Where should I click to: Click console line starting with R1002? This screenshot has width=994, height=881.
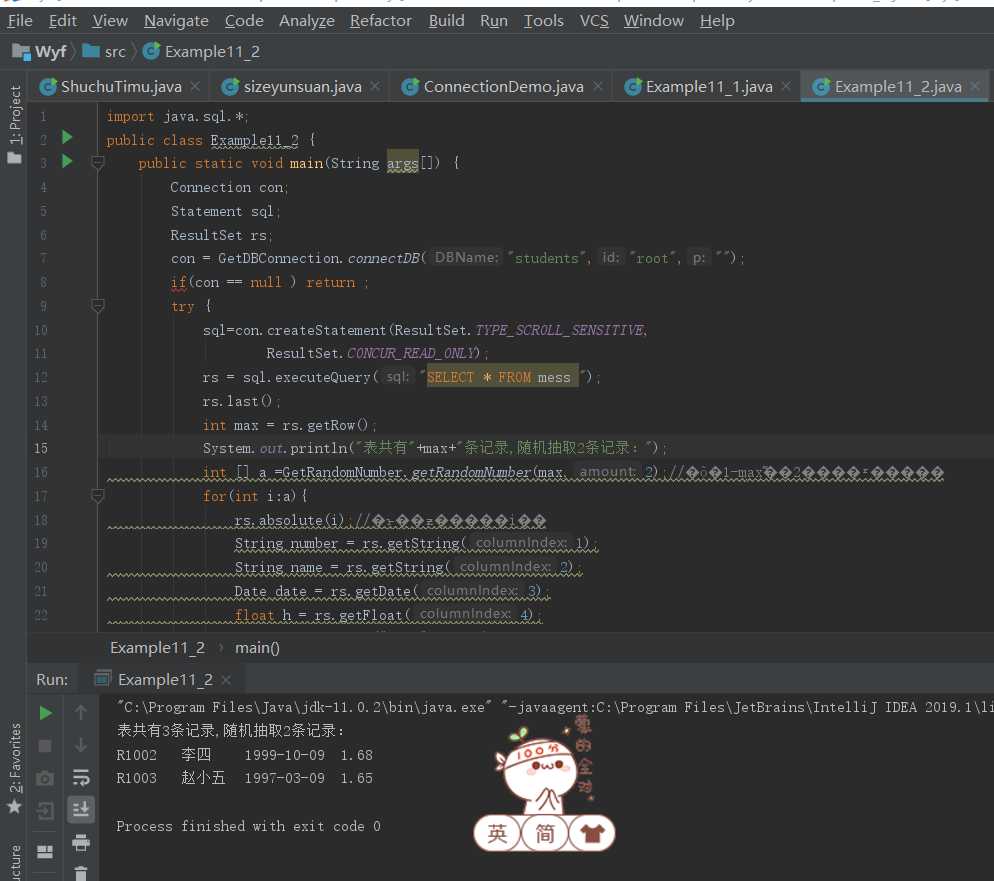pyautogui.click(x=245, y=755)
